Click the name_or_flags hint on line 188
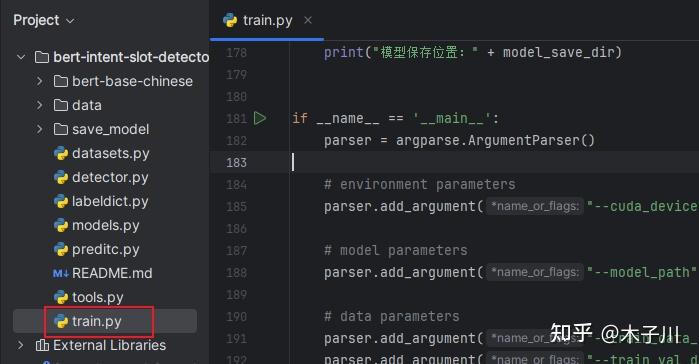Viewport: 699px width, 364px height. [535, 272]
